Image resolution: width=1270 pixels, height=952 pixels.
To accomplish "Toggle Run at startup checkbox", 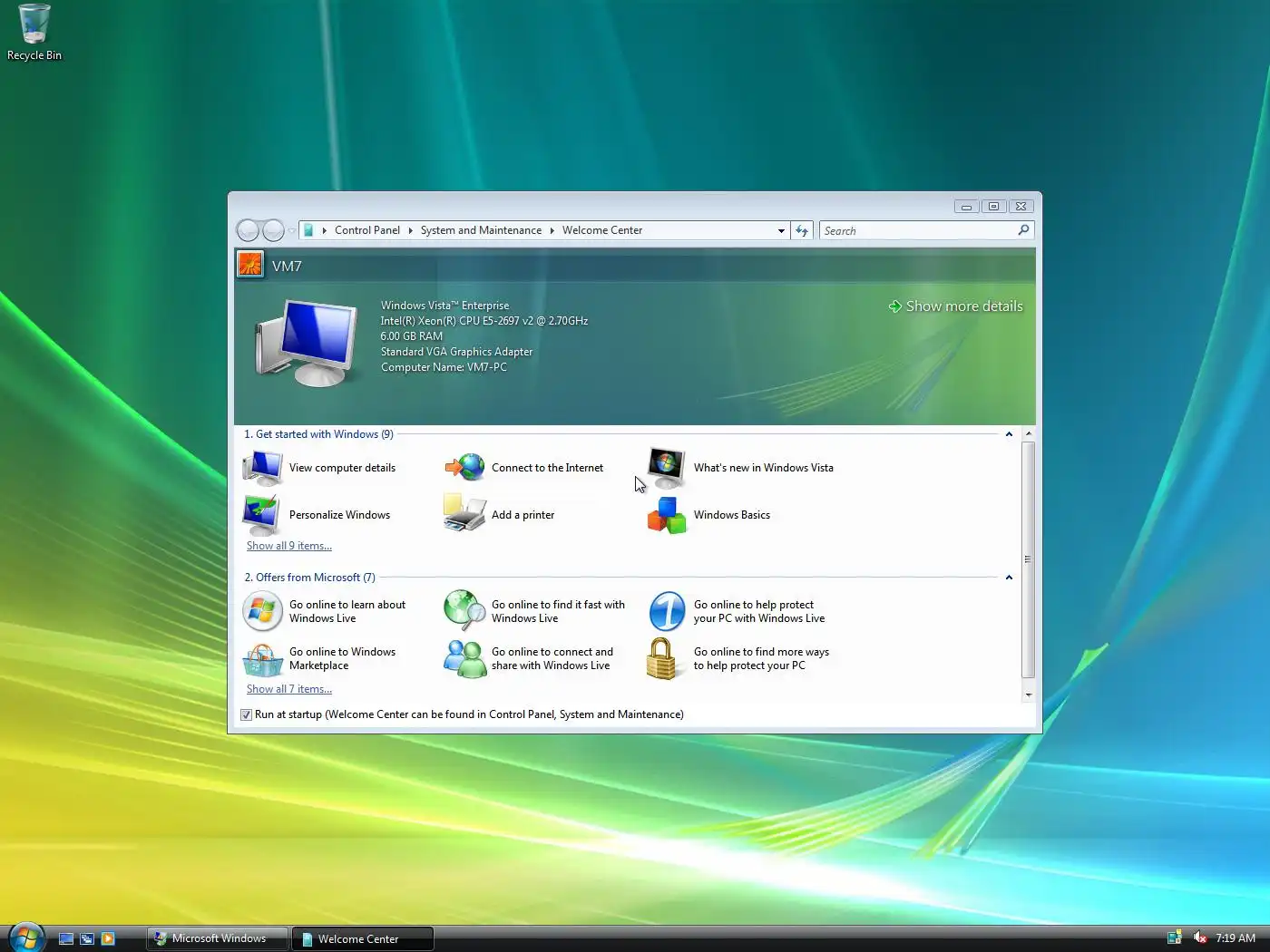I will [x=246, y=714].
